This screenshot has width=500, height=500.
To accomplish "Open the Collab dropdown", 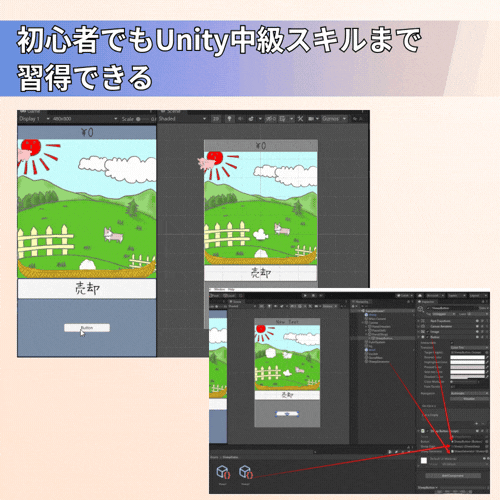I will click(x=404, y=296).
